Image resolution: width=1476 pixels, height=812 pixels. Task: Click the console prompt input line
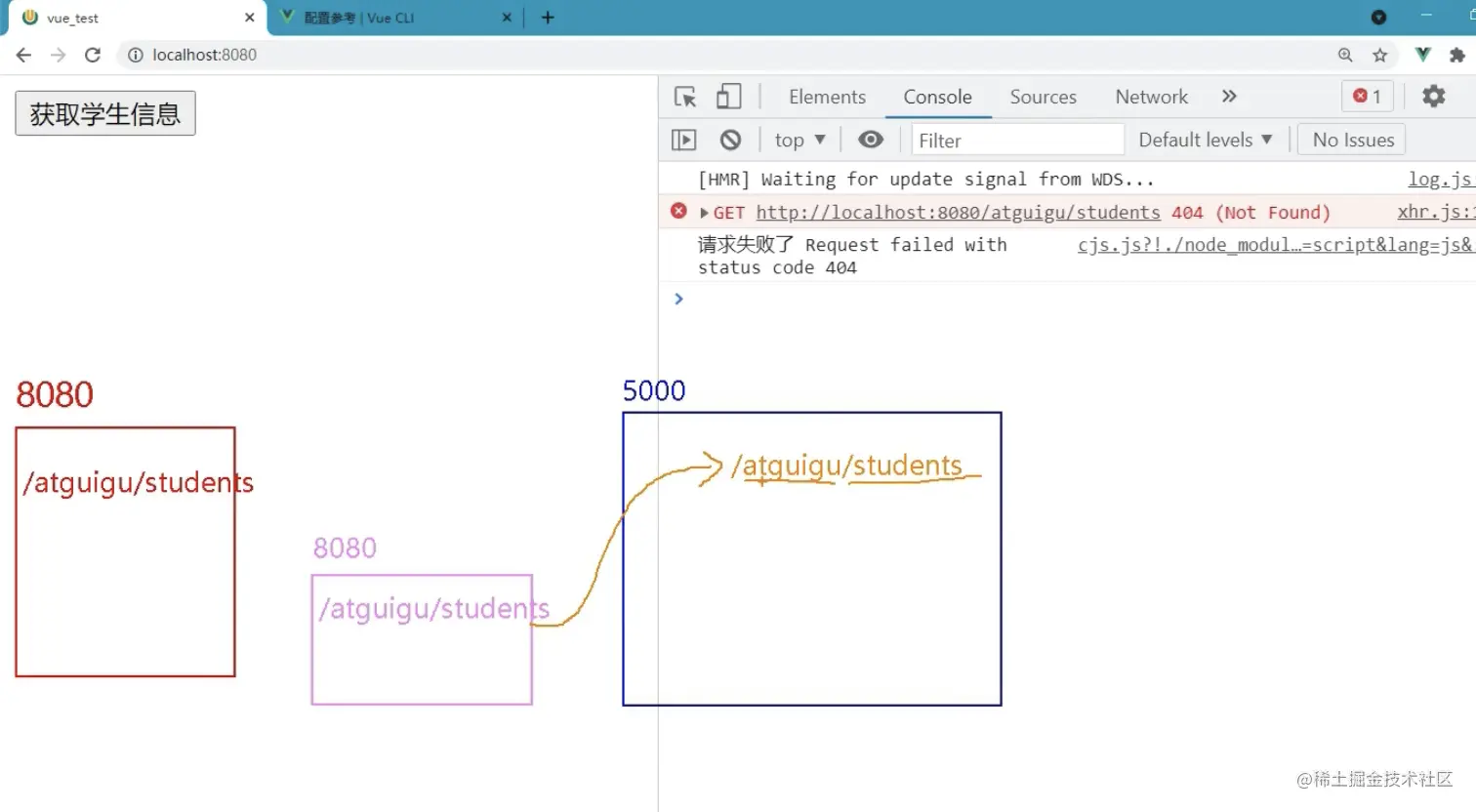point(1074,299)
